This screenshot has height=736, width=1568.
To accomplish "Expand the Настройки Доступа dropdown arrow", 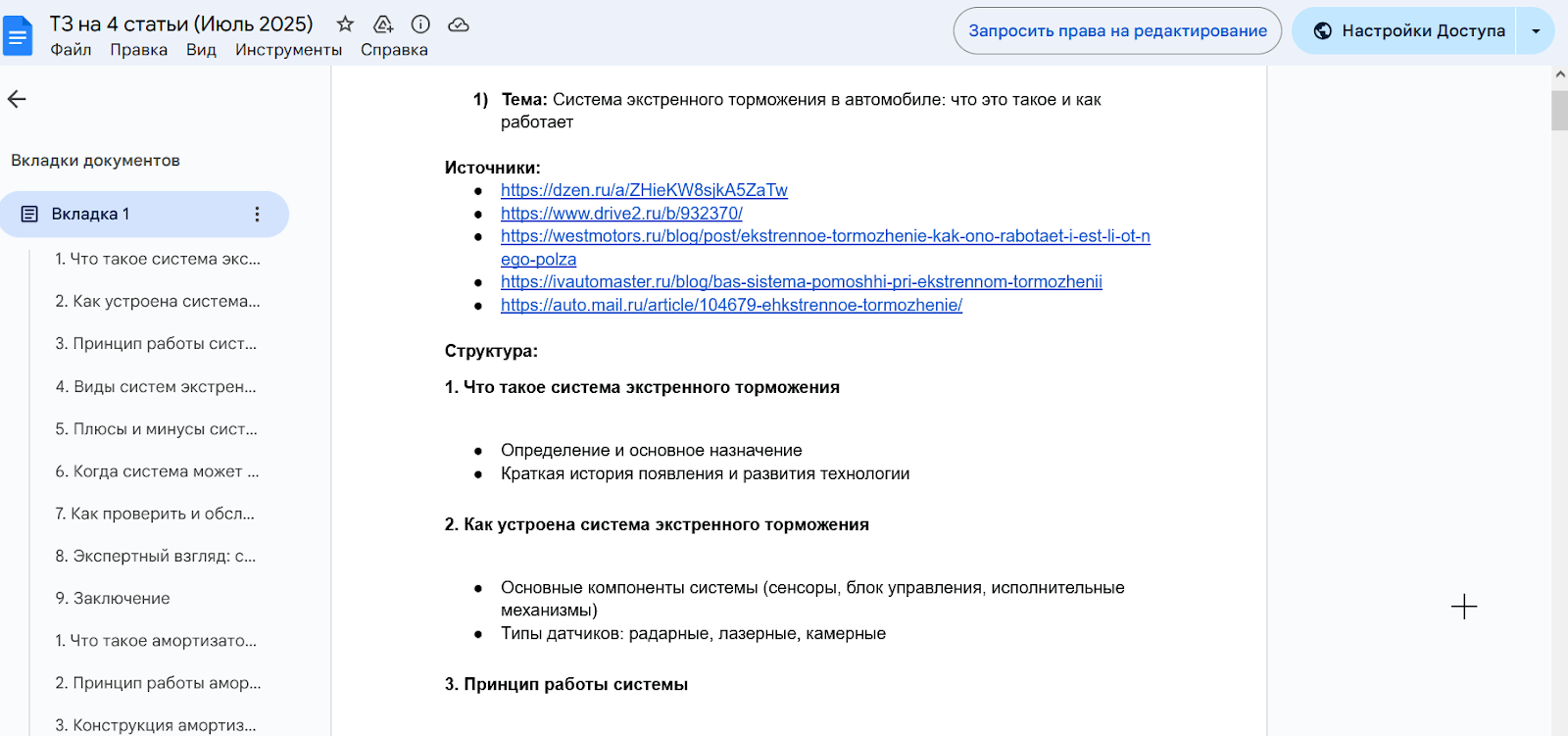I will point(1536,31).
